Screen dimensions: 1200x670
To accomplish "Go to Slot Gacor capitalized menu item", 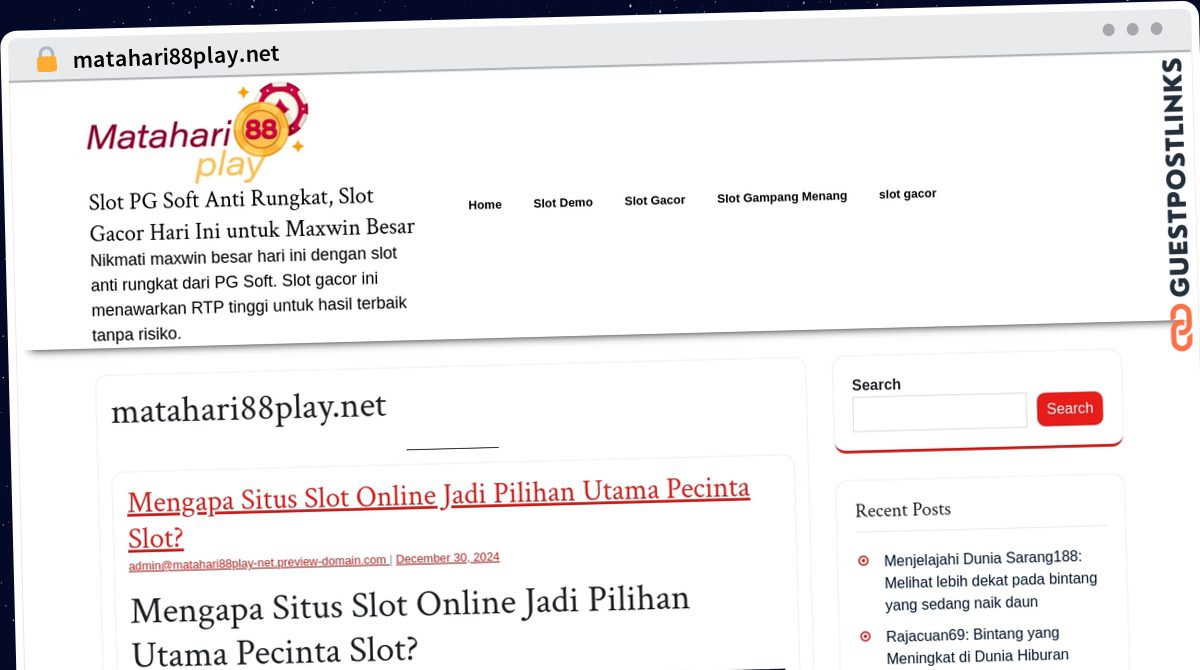I will tap(655, 200).
